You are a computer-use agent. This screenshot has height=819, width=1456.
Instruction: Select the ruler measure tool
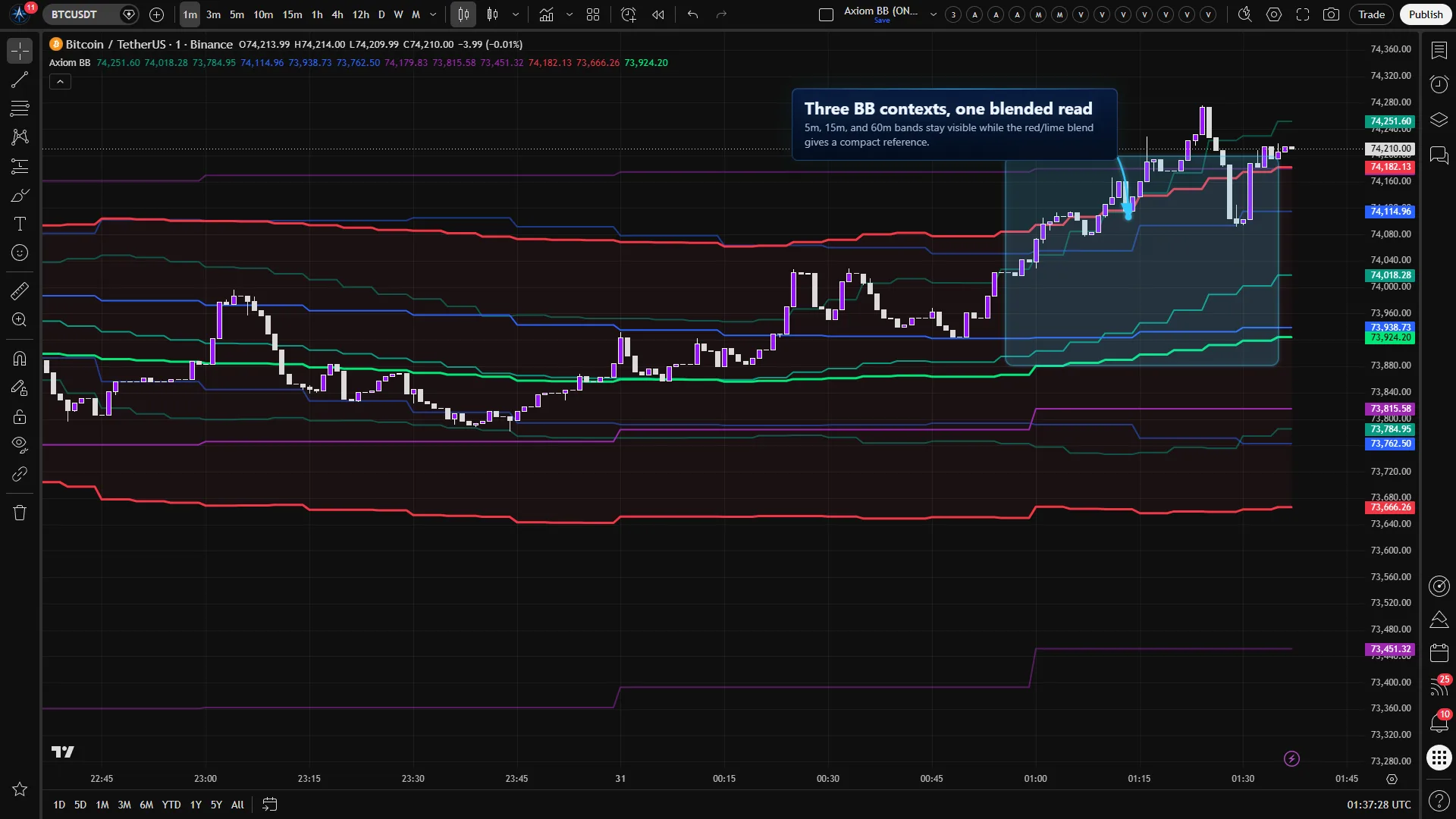(x=20, y=290)
